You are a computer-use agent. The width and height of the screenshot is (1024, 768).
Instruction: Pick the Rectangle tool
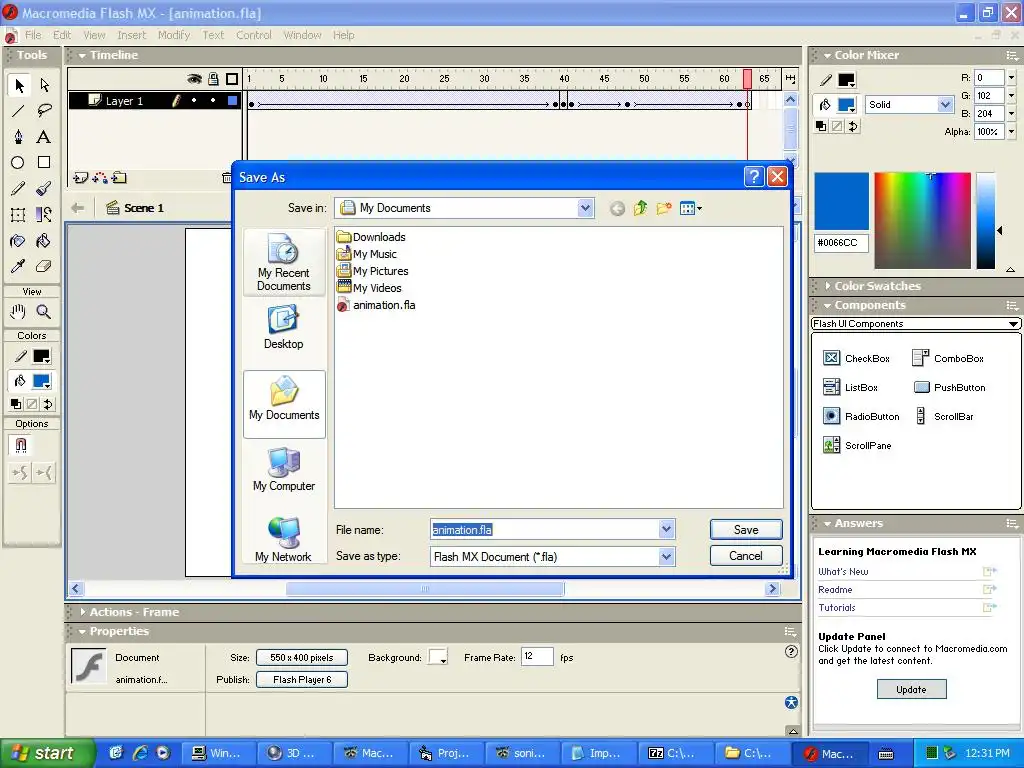(44, 163)
